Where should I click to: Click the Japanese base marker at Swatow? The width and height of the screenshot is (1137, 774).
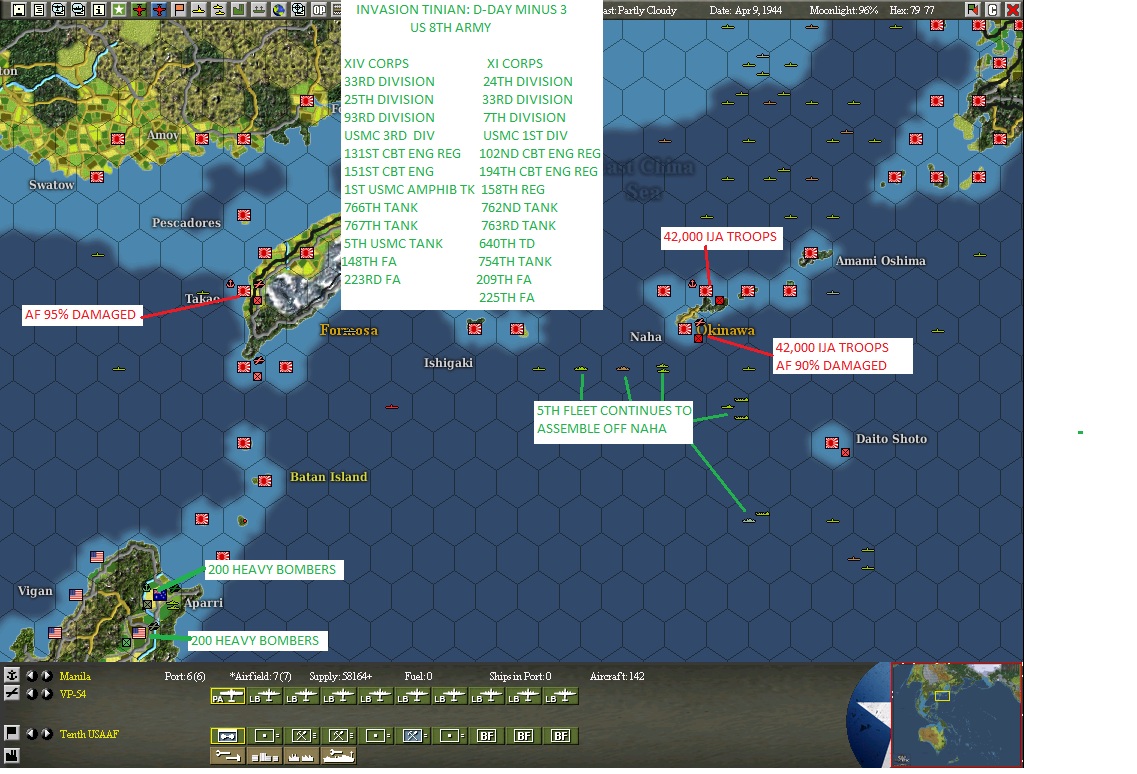coord(96,177)
